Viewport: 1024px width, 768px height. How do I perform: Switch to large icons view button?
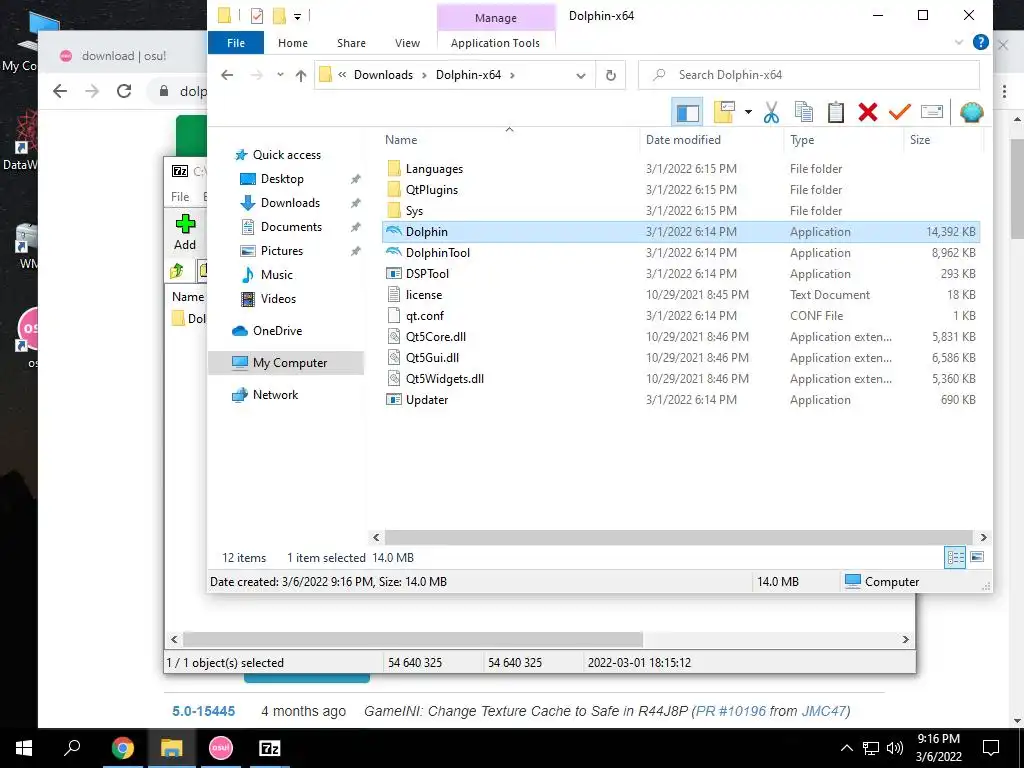978,558
